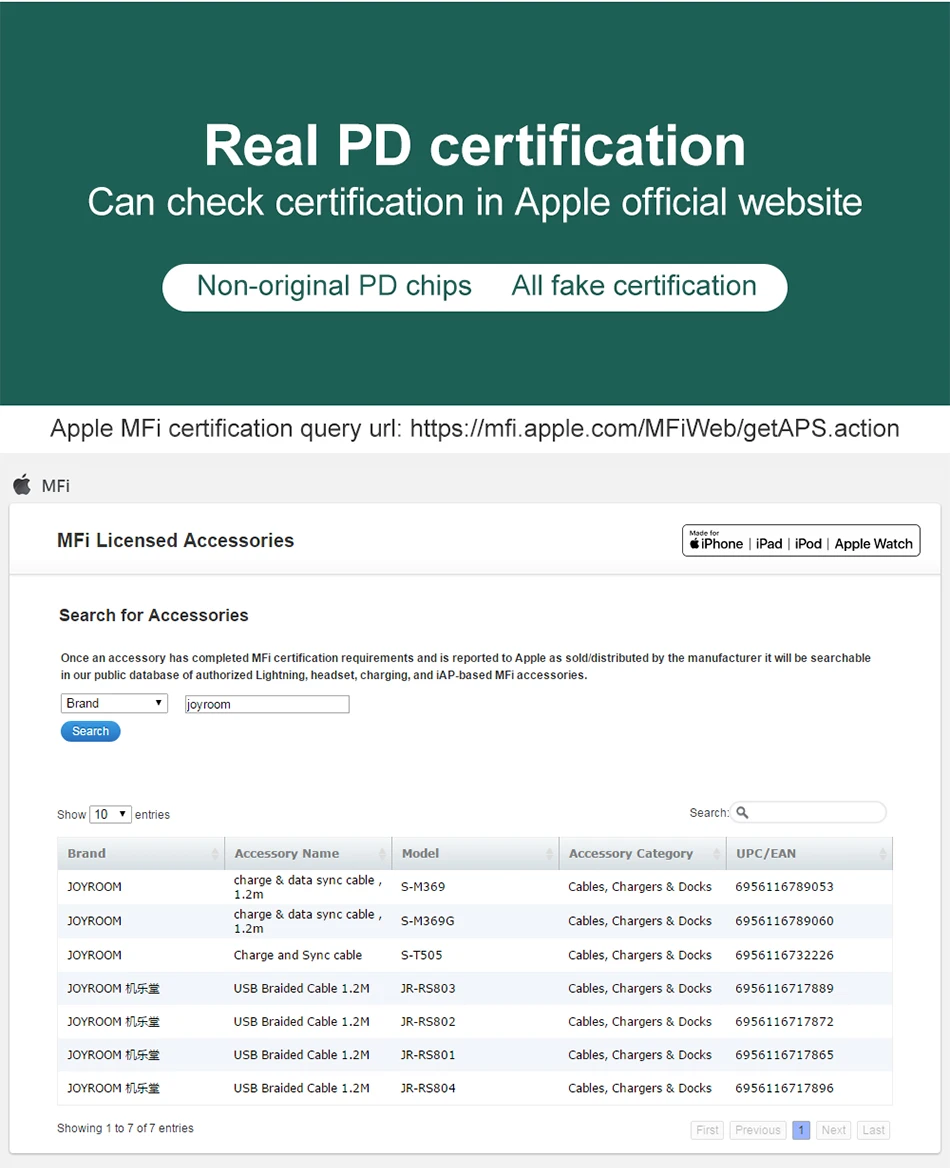Screen dimensions: 950x1168
Task: Click the Apple MFi certification query url text
Action: tap(475, 428)
